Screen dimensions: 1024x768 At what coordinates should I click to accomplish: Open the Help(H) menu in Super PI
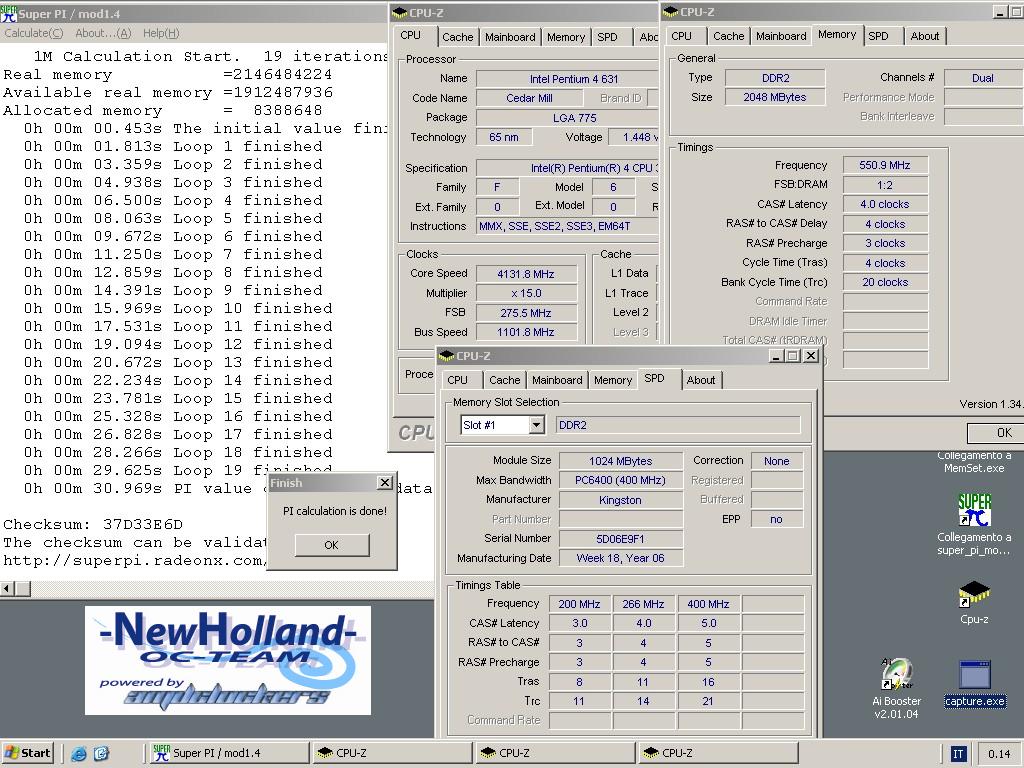(161, 33)
